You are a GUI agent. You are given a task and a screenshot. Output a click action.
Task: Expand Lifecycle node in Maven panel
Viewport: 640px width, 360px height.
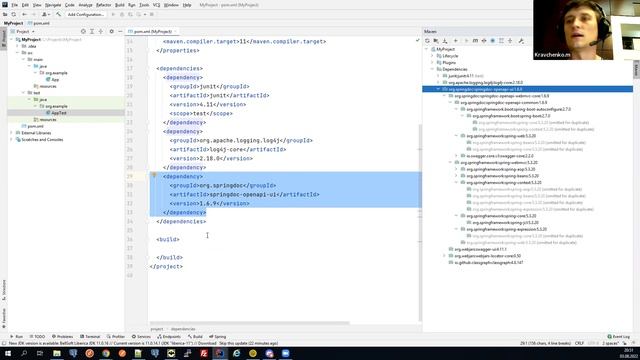point(433,56)
